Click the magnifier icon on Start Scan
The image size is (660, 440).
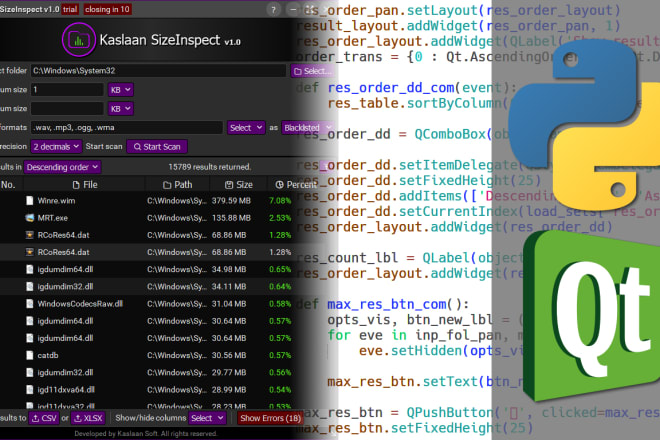coord(137,147)
